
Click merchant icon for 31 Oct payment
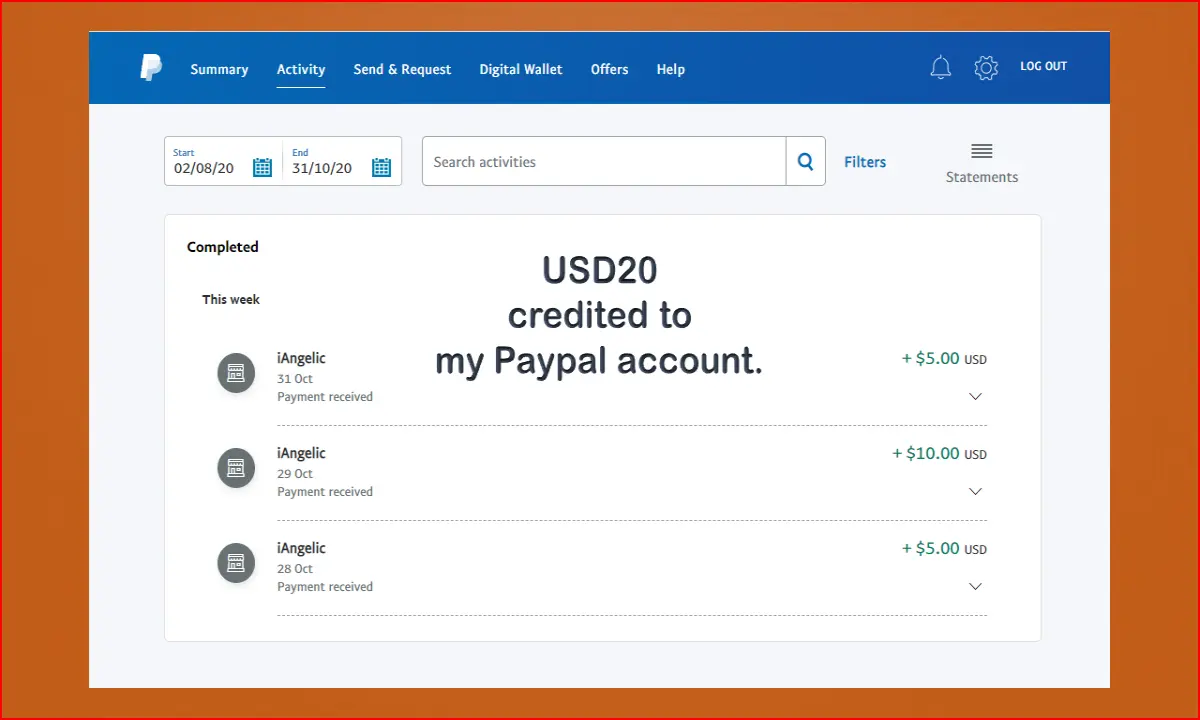coord(236,373)
